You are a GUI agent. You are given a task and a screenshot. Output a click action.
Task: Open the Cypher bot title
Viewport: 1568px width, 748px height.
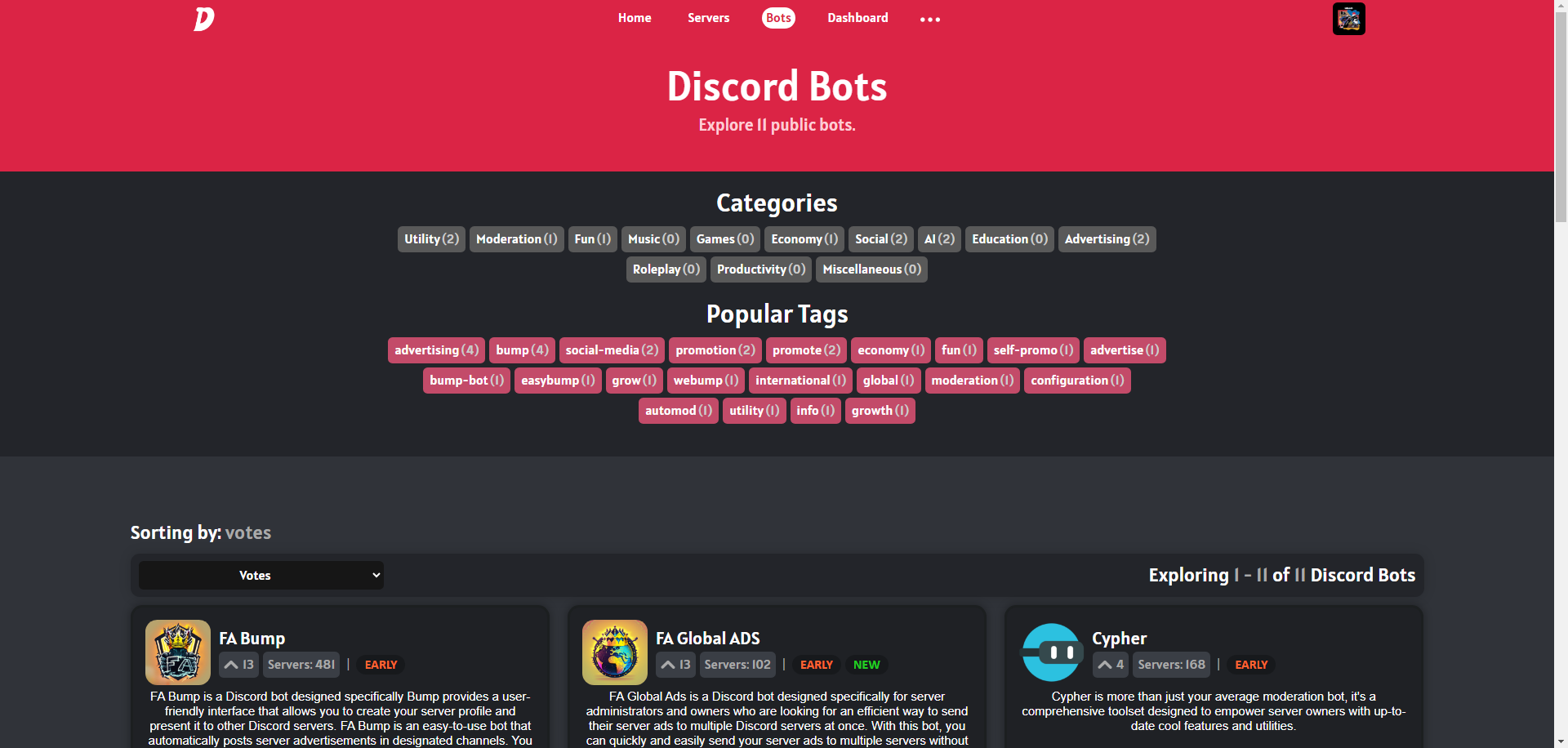tap(1119, 639)
